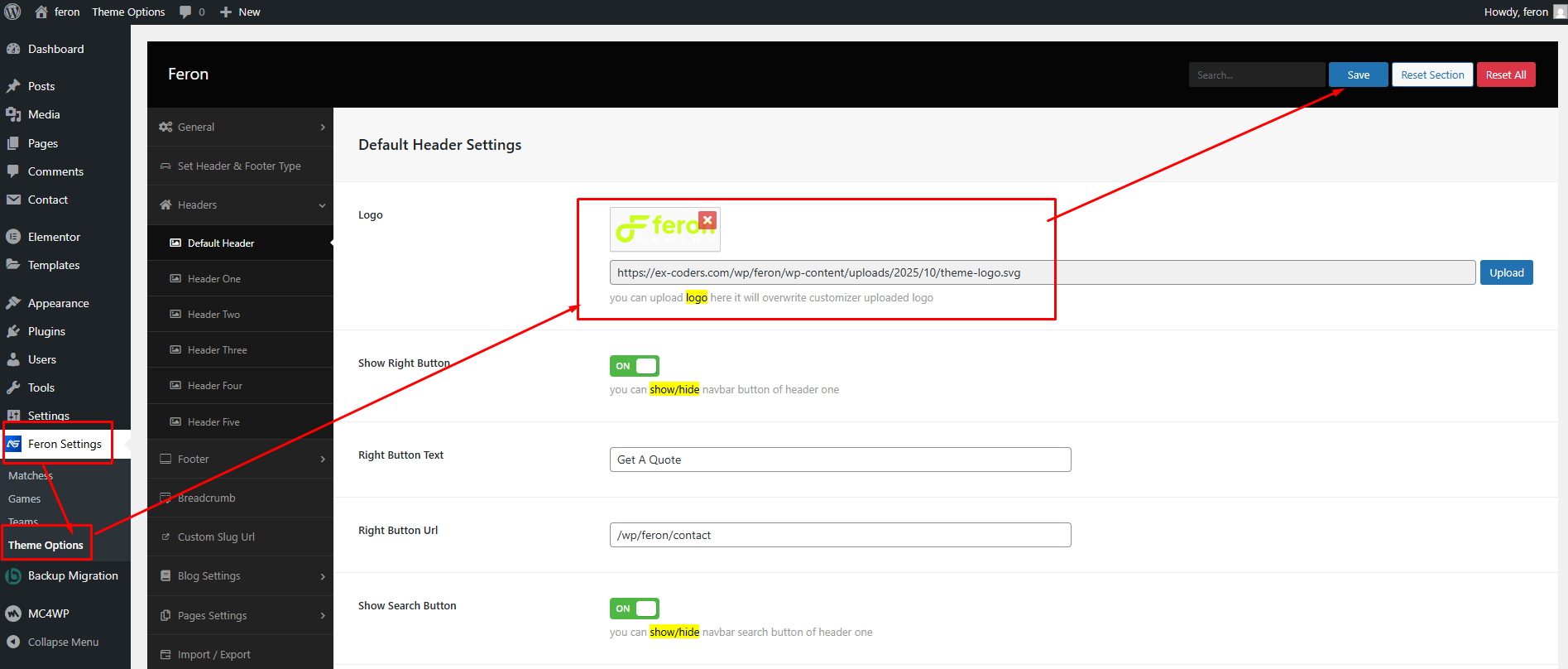Open the MC4WP sidebar icon

[x=13, y=614]
